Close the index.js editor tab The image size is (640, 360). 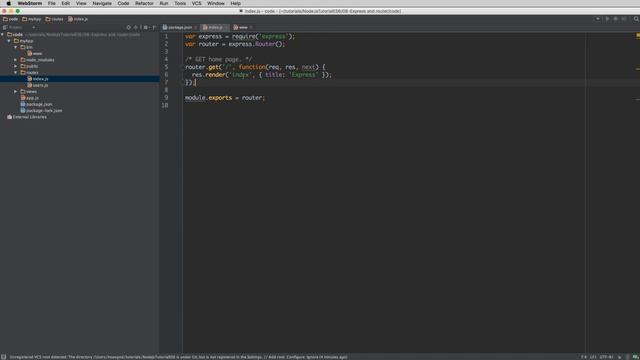[226, 27]
